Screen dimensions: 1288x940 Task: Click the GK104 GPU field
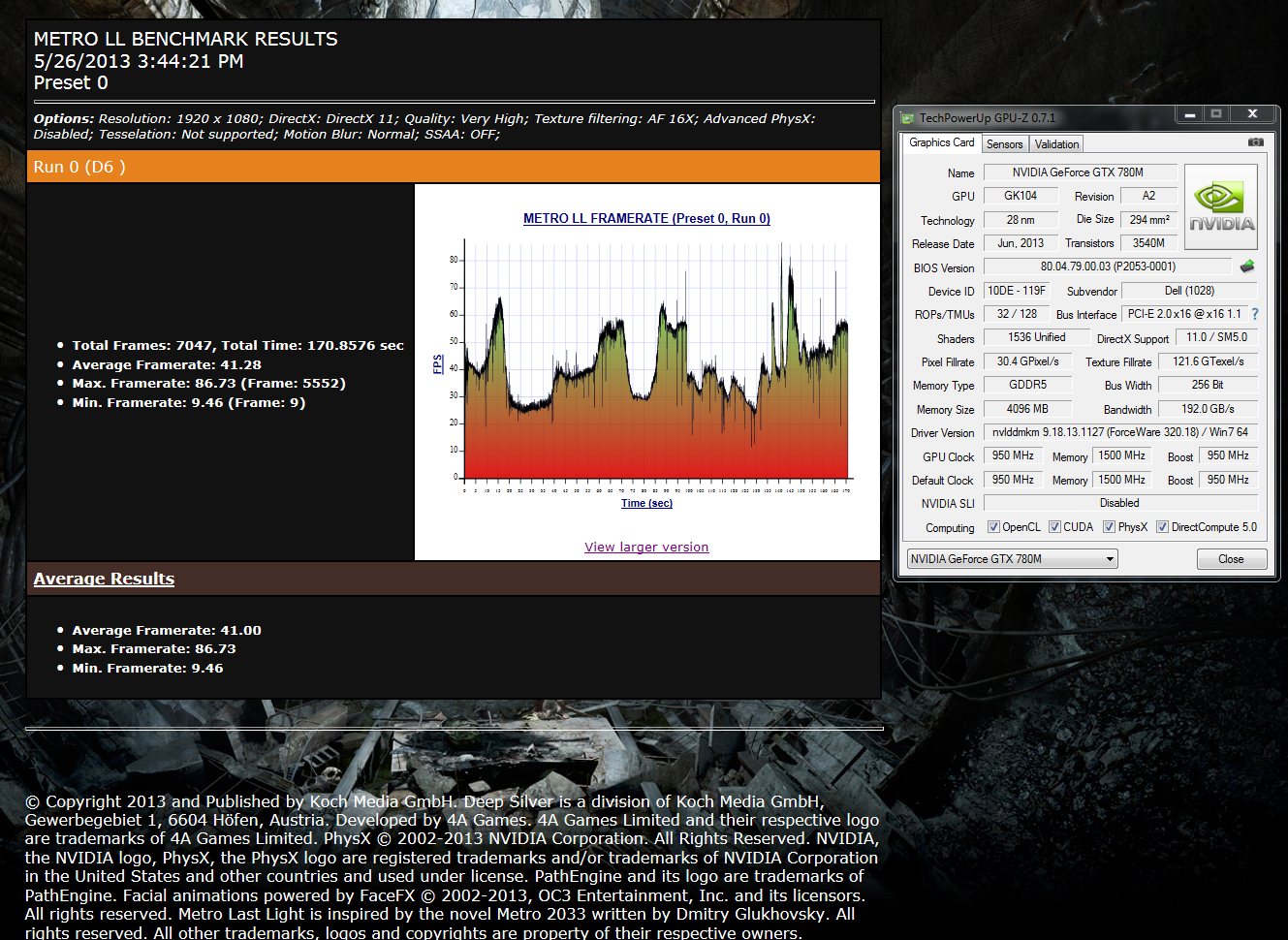coord(1021,196)
